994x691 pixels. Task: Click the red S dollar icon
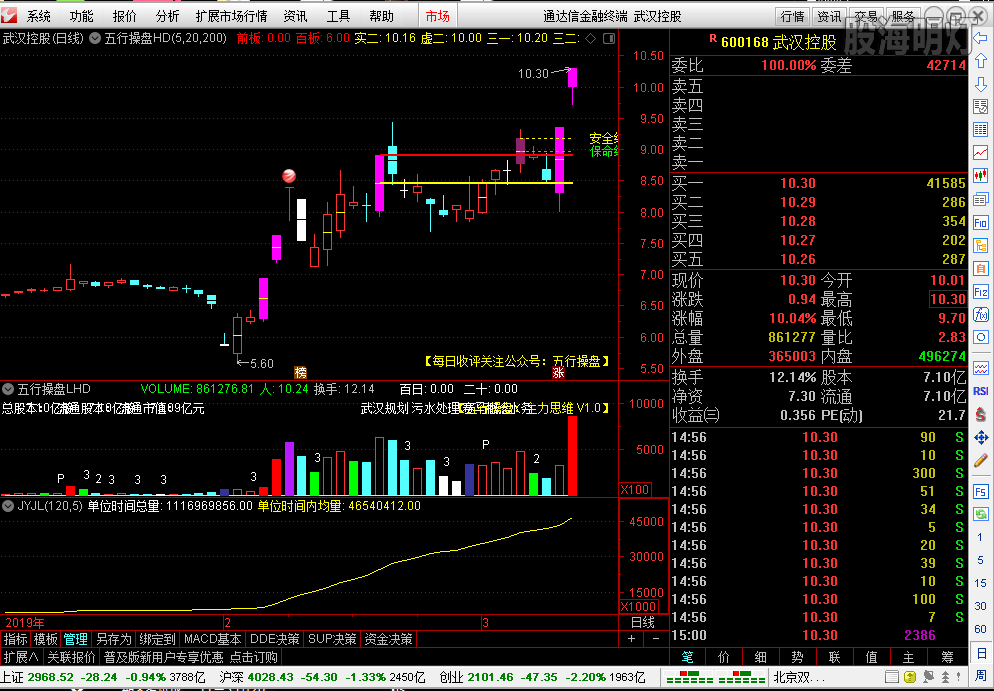click(x=981, y=415)
